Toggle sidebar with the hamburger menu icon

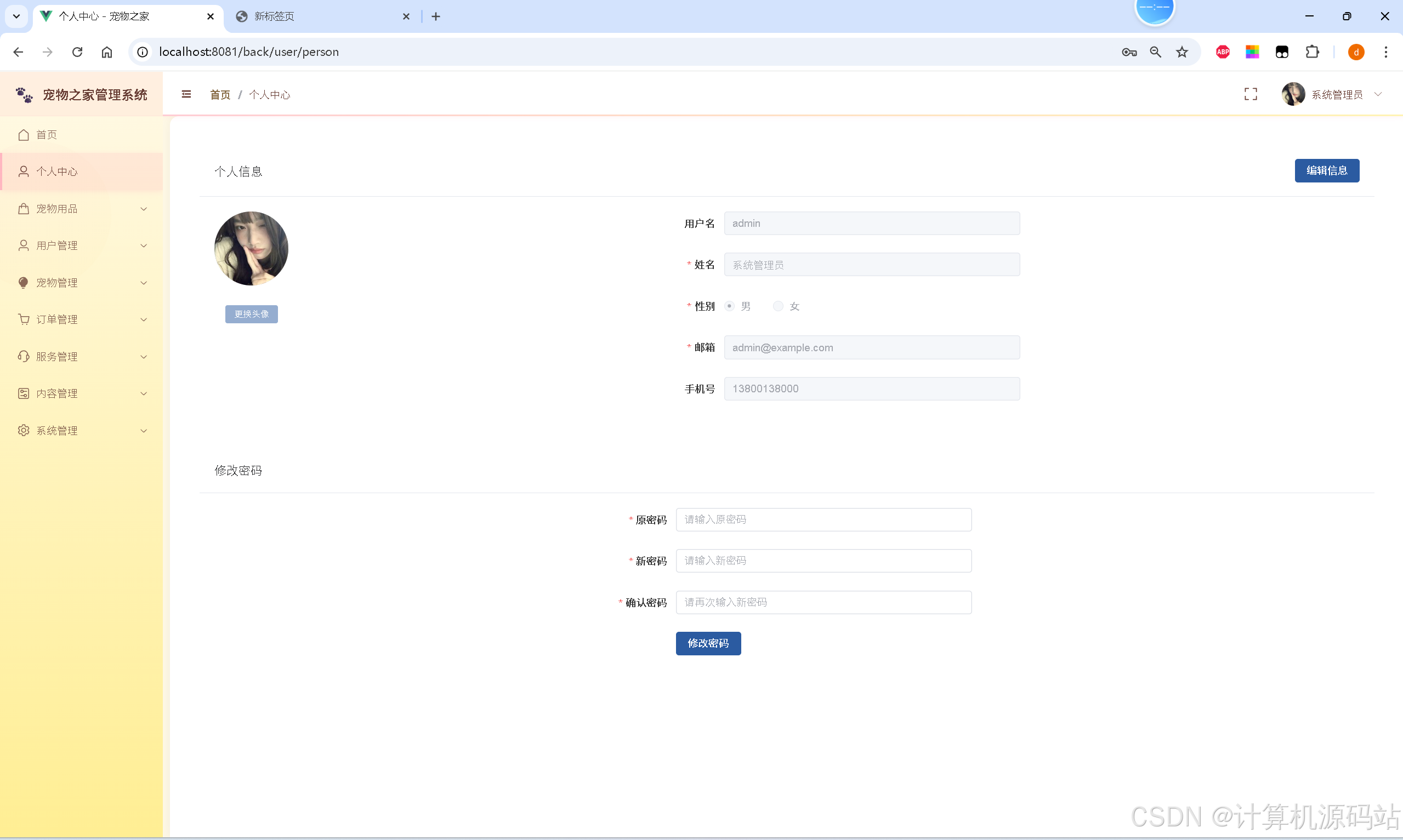[x=186, y=94]
